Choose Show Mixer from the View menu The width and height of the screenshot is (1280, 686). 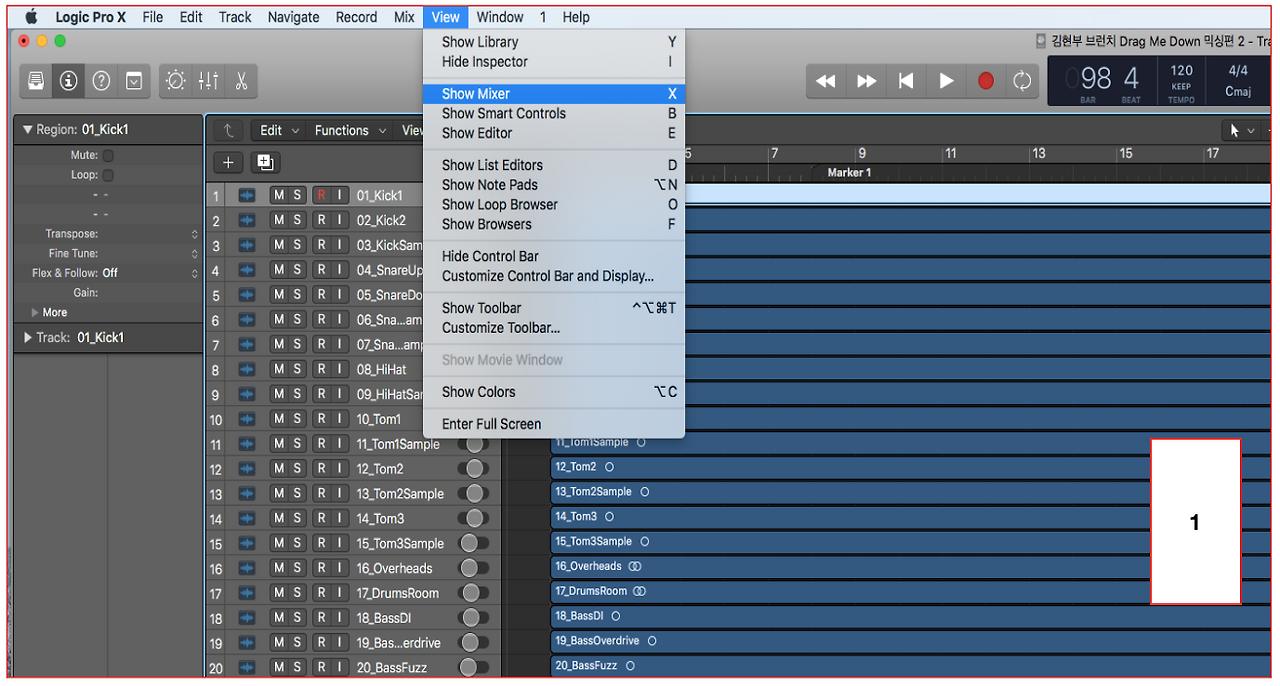pos(554,94)
